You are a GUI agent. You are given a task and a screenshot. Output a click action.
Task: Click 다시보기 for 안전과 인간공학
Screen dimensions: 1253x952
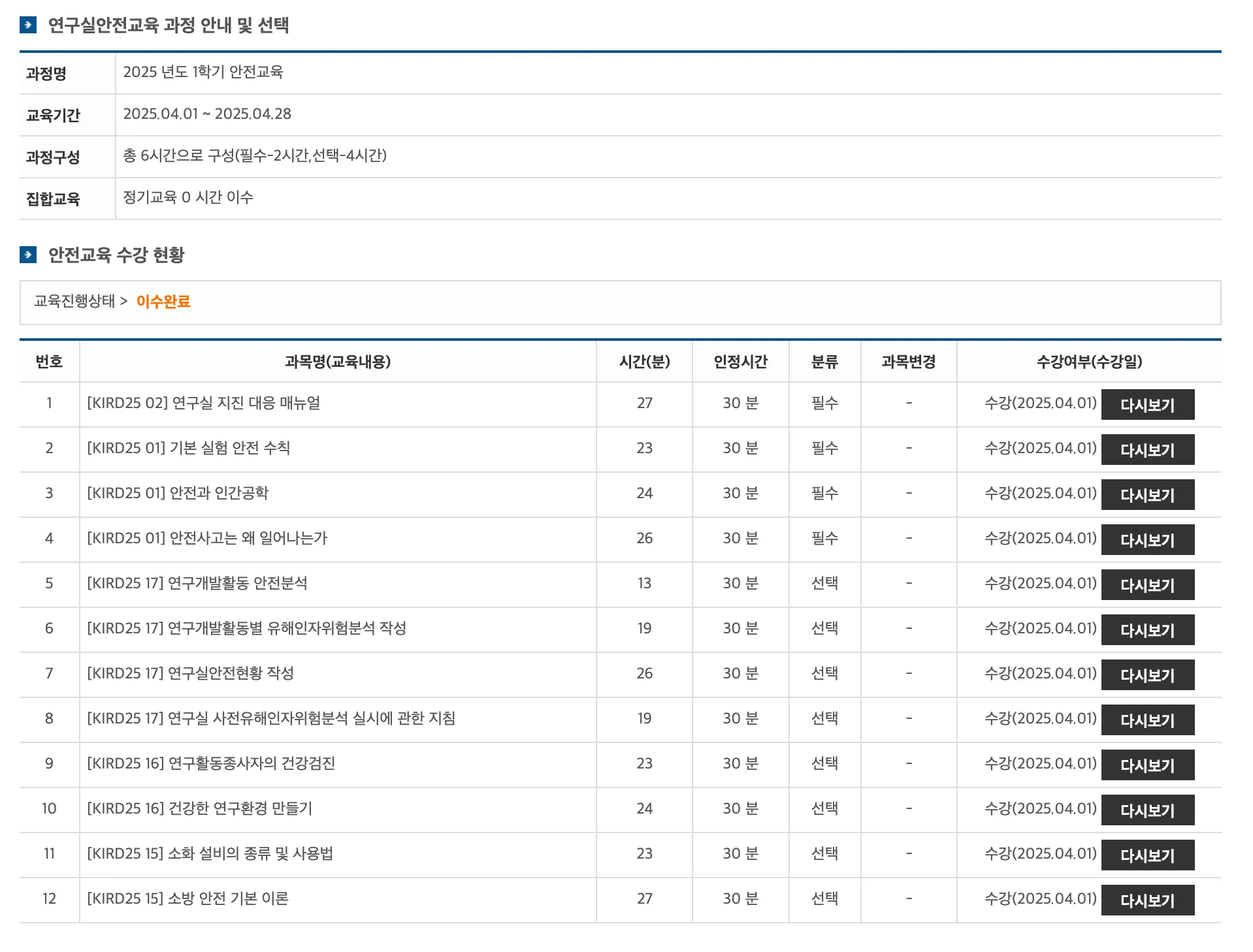click(1147, 495)
